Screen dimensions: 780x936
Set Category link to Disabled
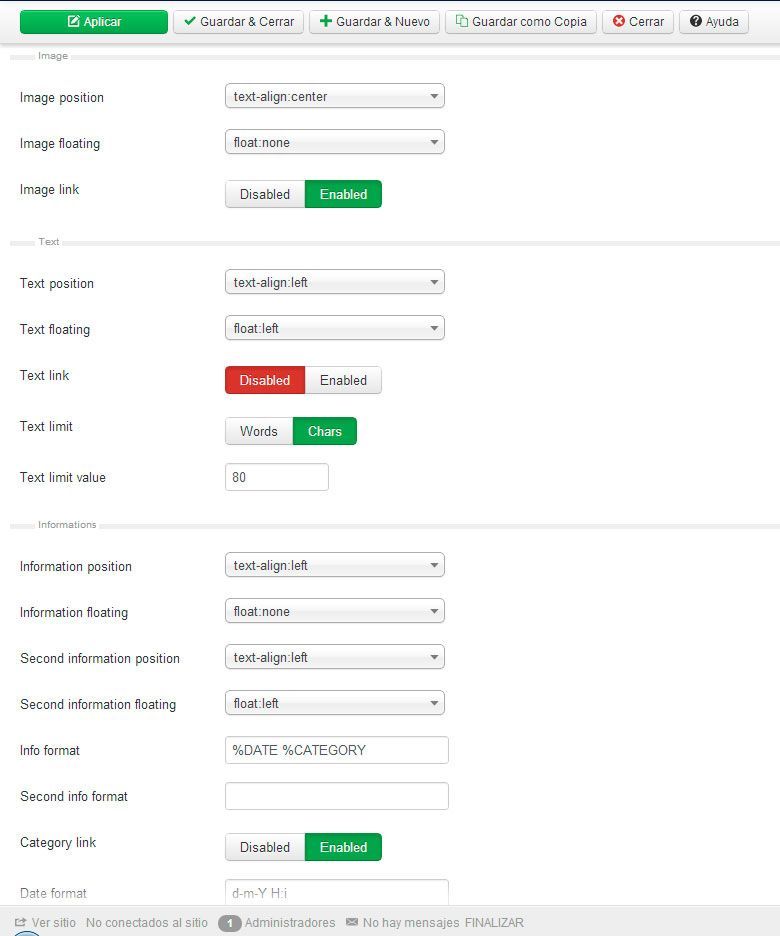click(x=265, y=847)
